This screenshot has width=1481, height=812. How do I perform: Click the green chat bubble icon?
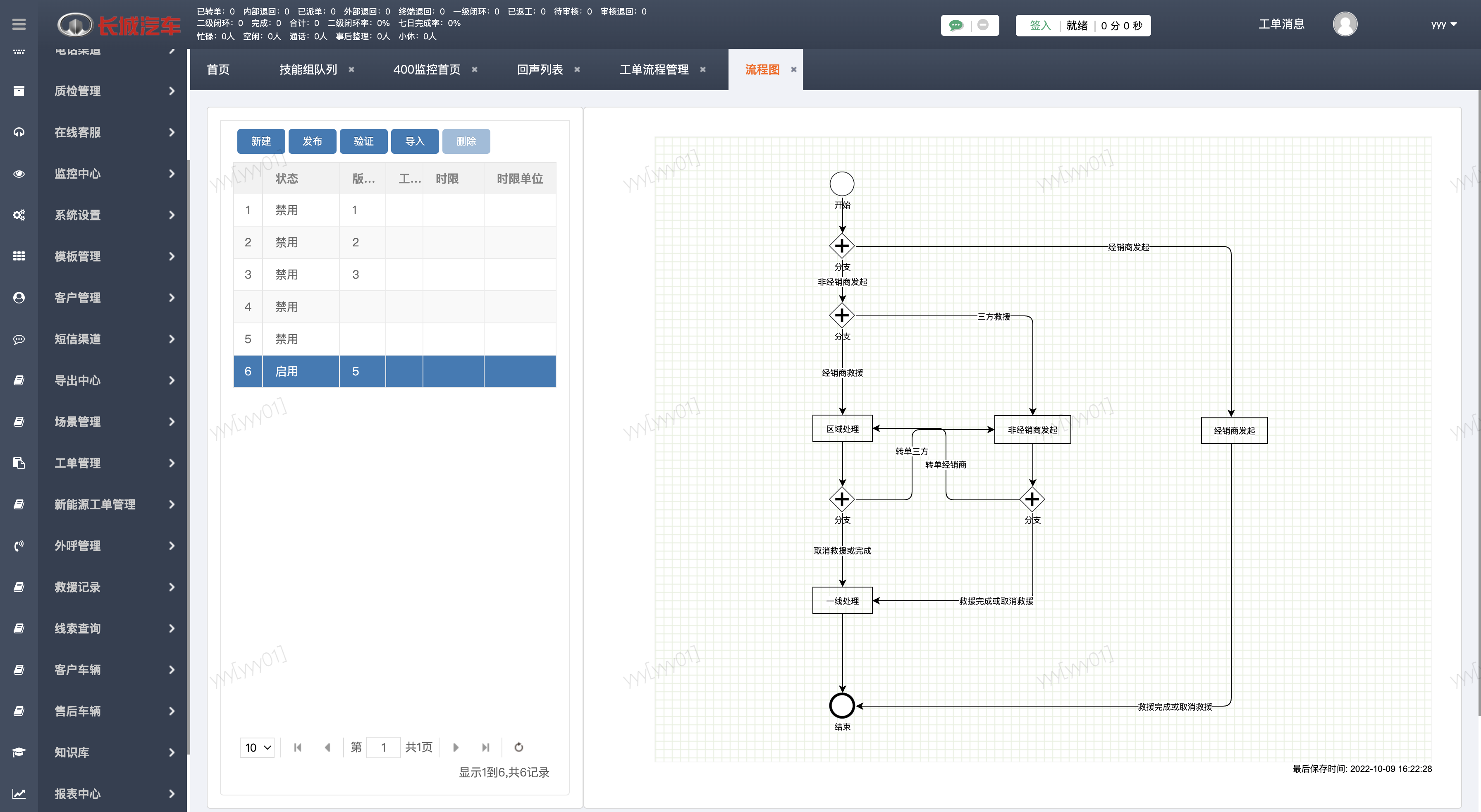pos(956,25)
